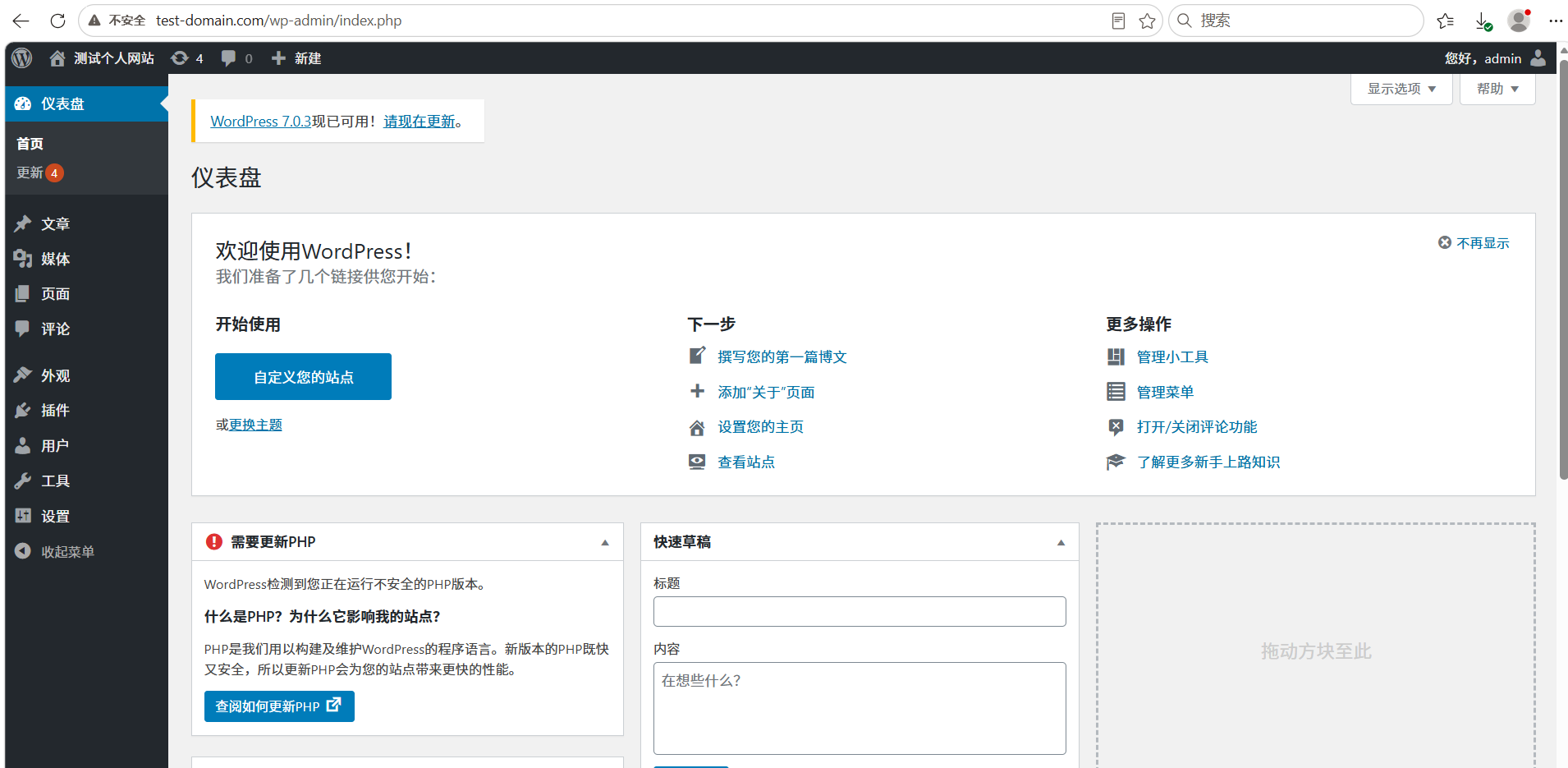Open the site home icon 测试个人网站
Screen dimensions: 1568x768
(x=57, y=58)
